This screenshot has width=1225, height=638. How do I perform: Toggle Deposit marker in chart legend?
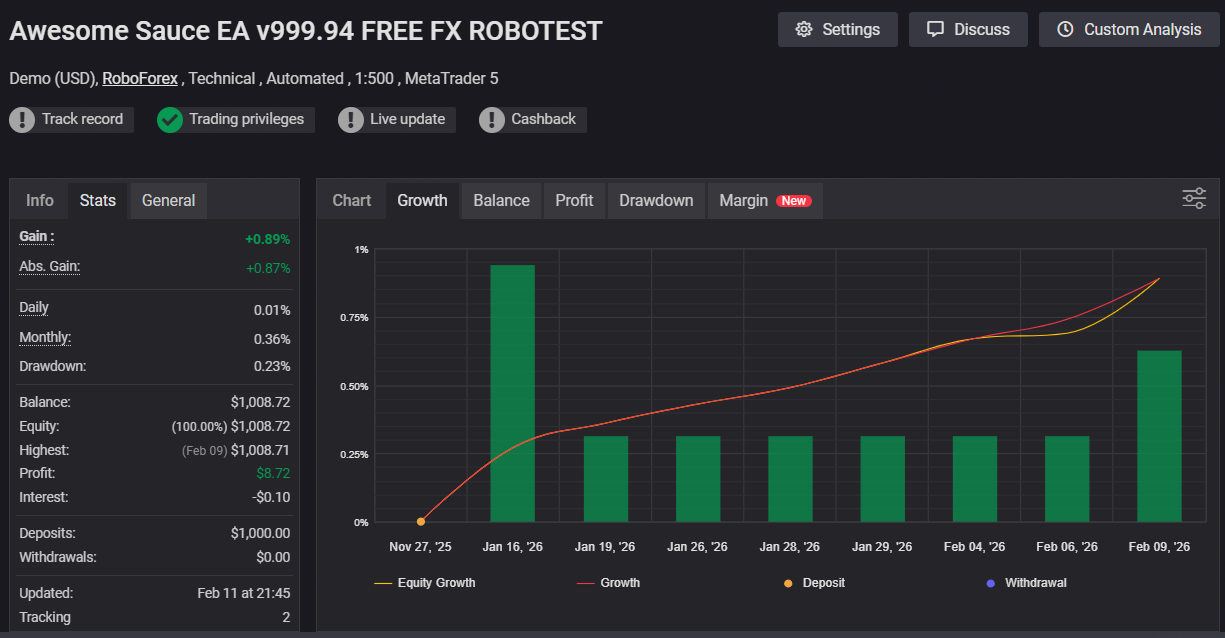click(814, 582)
